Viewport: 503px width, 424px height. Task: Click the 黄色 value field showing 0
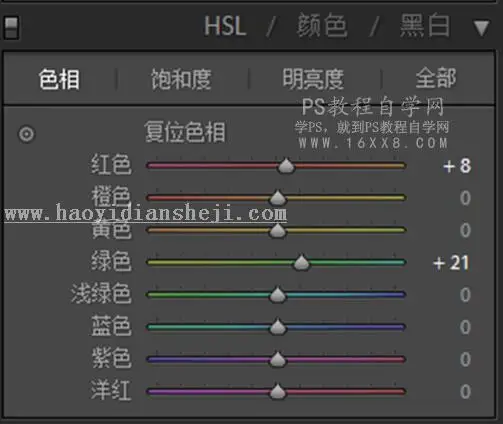[x=465, y=230]
